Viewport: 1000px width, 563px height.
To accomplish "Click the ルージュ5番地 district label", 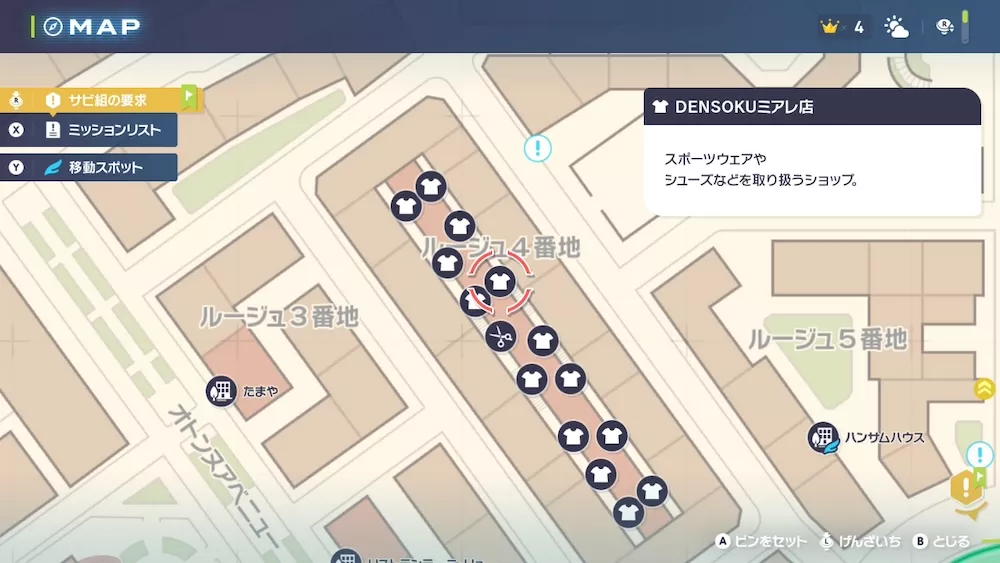I will (827, 339).
